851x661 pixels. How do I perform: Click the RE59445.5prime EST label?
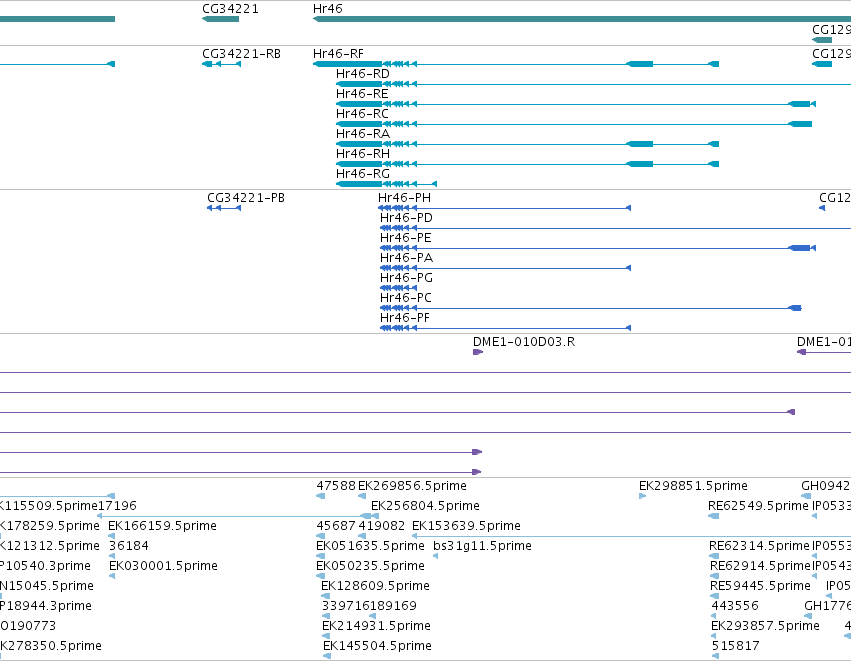pyautogui.click(x=760, y=586)
